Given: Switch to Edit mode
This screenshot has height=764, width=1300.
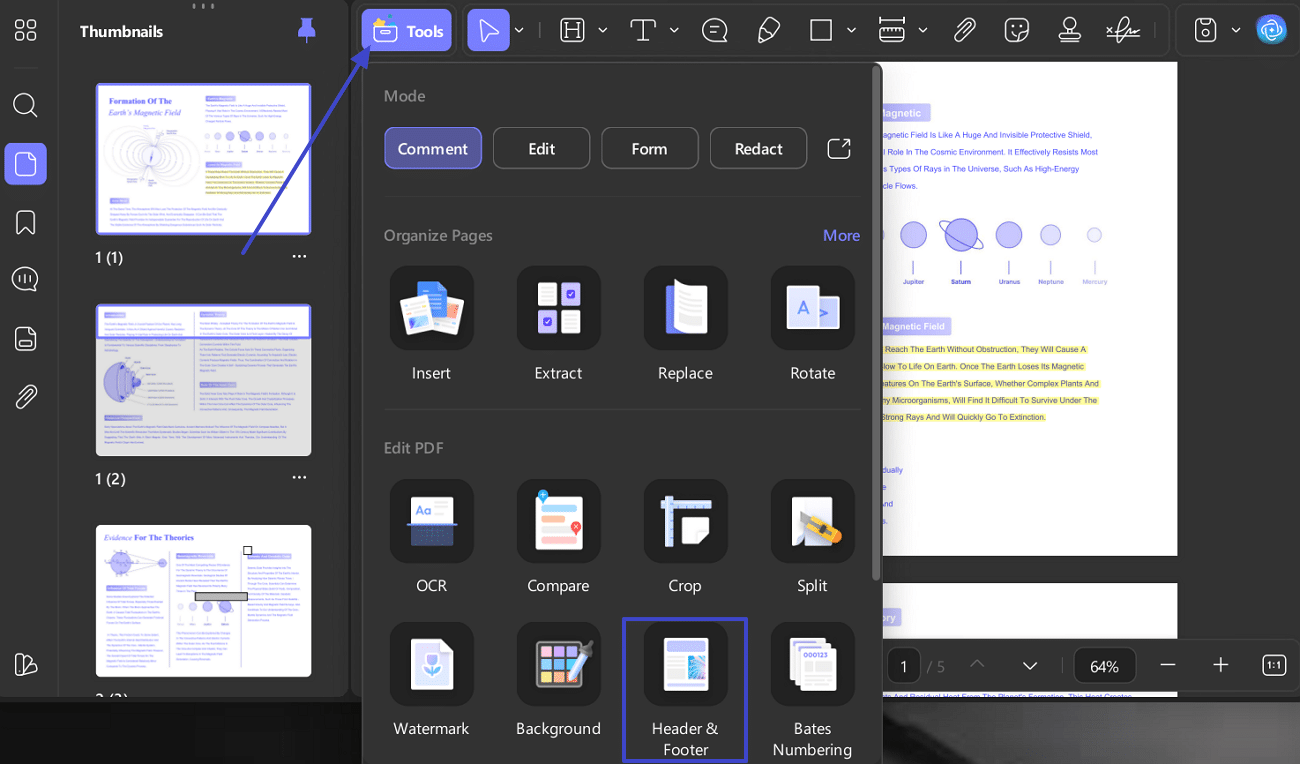Looking at the screenshot, I should pos(541,148).
